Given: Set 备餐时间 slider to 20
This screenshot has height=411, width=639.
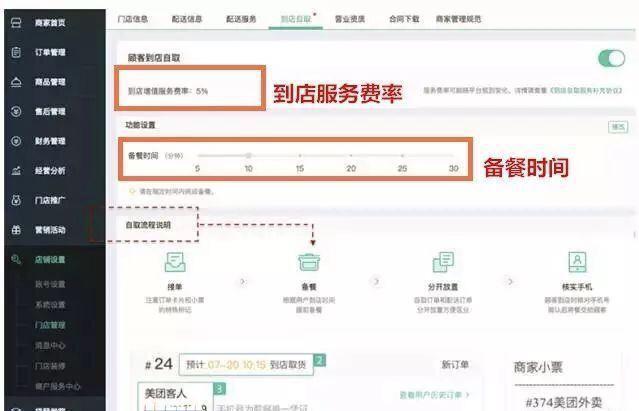Looking at the screenshot, I should pos(351,155).
